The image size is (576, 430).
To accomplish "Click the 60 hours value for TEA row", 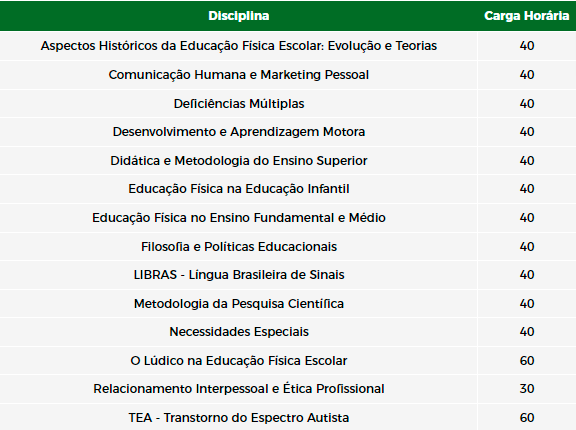I will (527, 418).
